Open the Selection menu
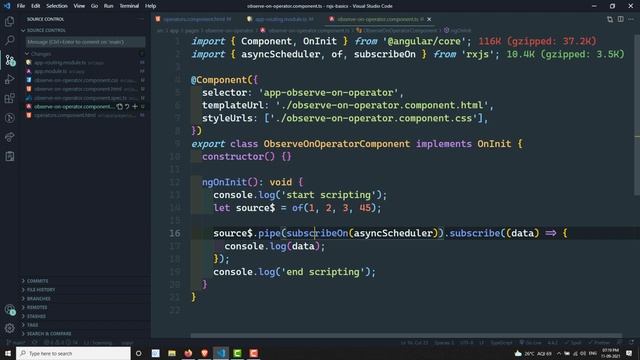Screen dimensions: 640x360 tap(57, 6)
